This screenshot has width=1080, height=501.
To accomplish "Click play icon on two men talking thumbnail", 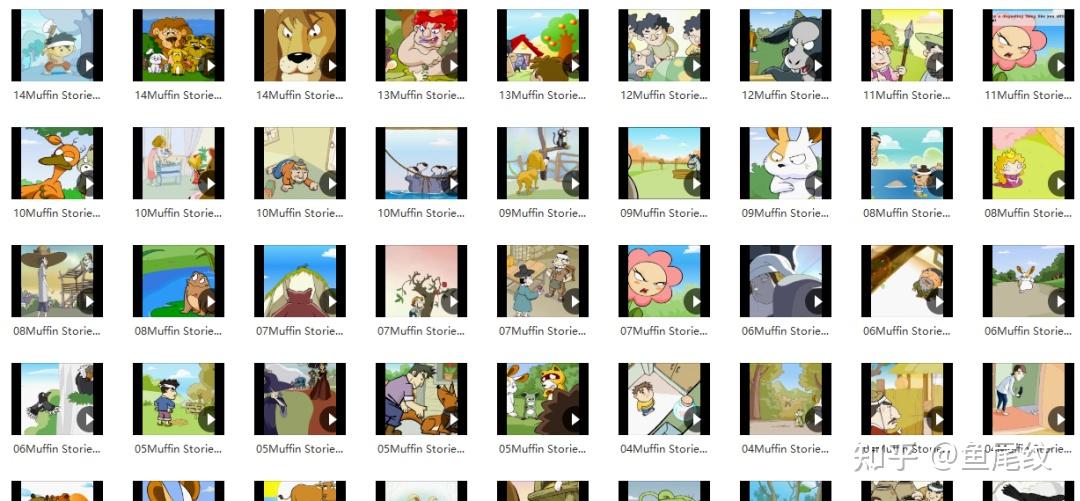I will pos(574,301).
